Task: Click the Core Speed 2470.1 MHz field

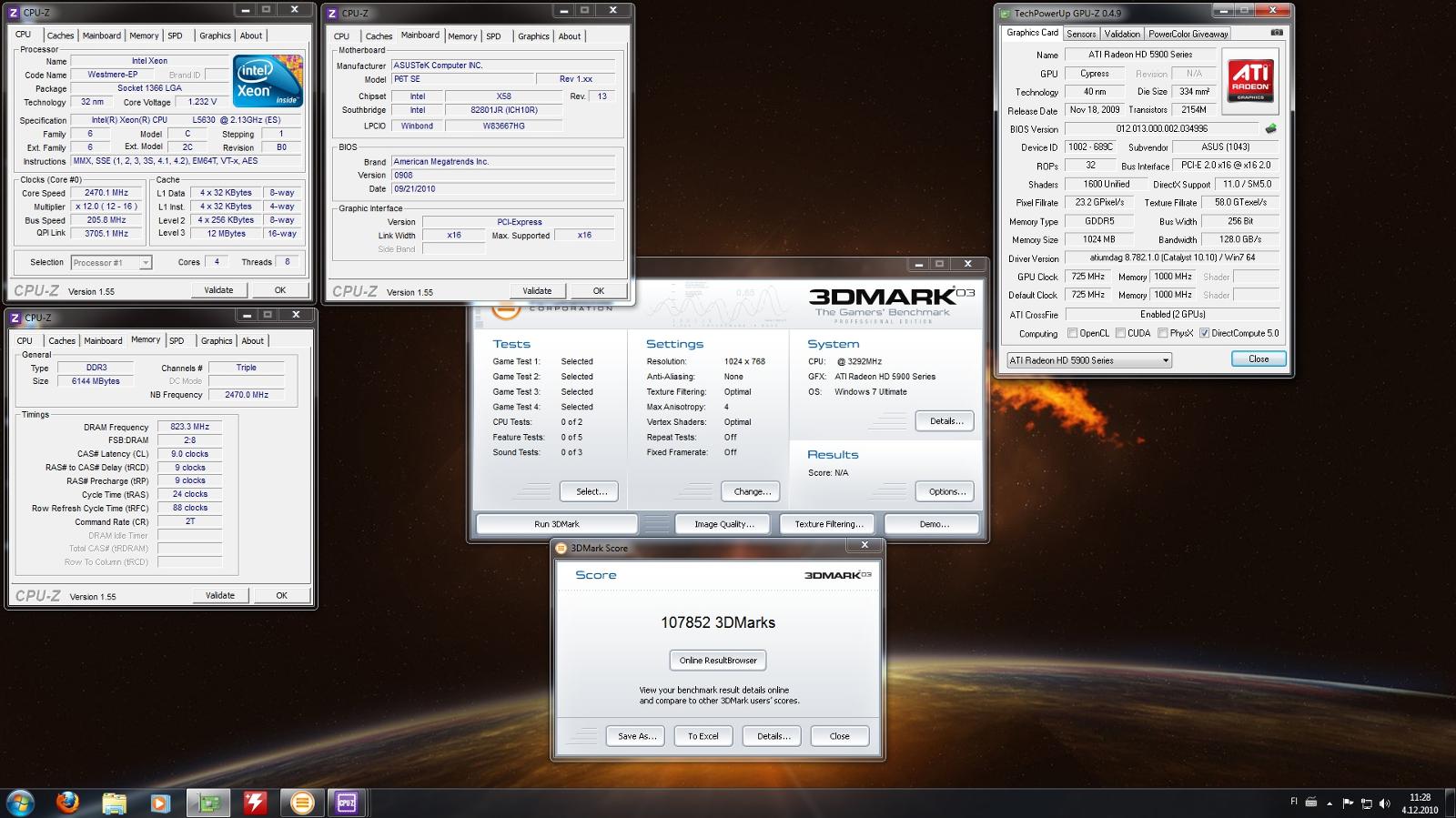Action: pyautogui.click(x=107, y=193)
